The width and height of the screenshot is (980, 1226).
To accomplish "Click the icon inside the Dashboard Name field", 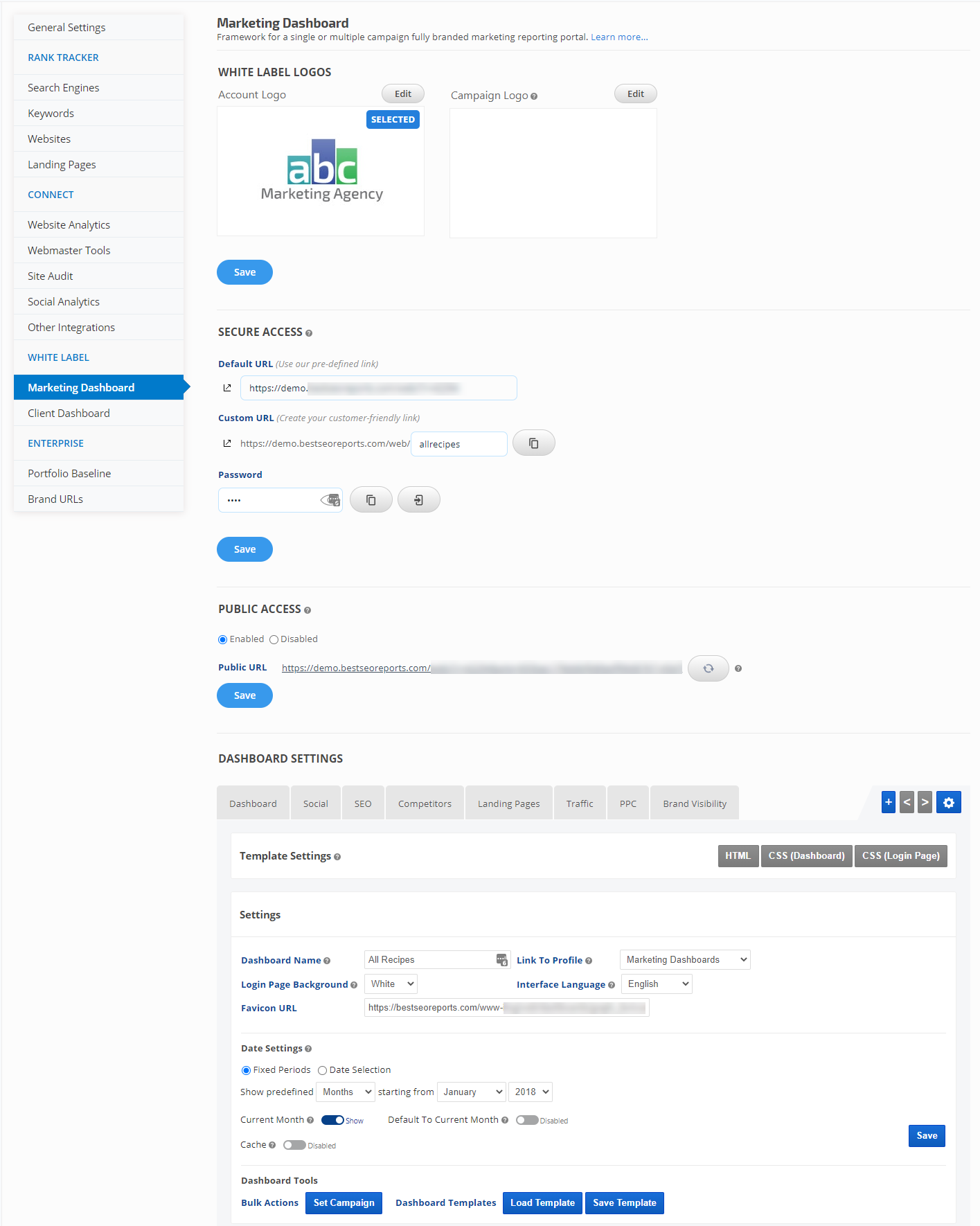I will (x=502, y=960).
